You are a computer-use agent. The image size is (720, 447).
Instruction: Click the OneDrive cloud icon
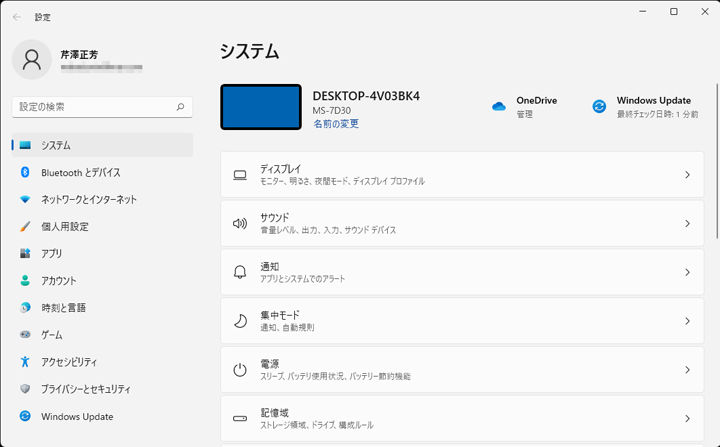pyautogui.click(x=499, y=107)
